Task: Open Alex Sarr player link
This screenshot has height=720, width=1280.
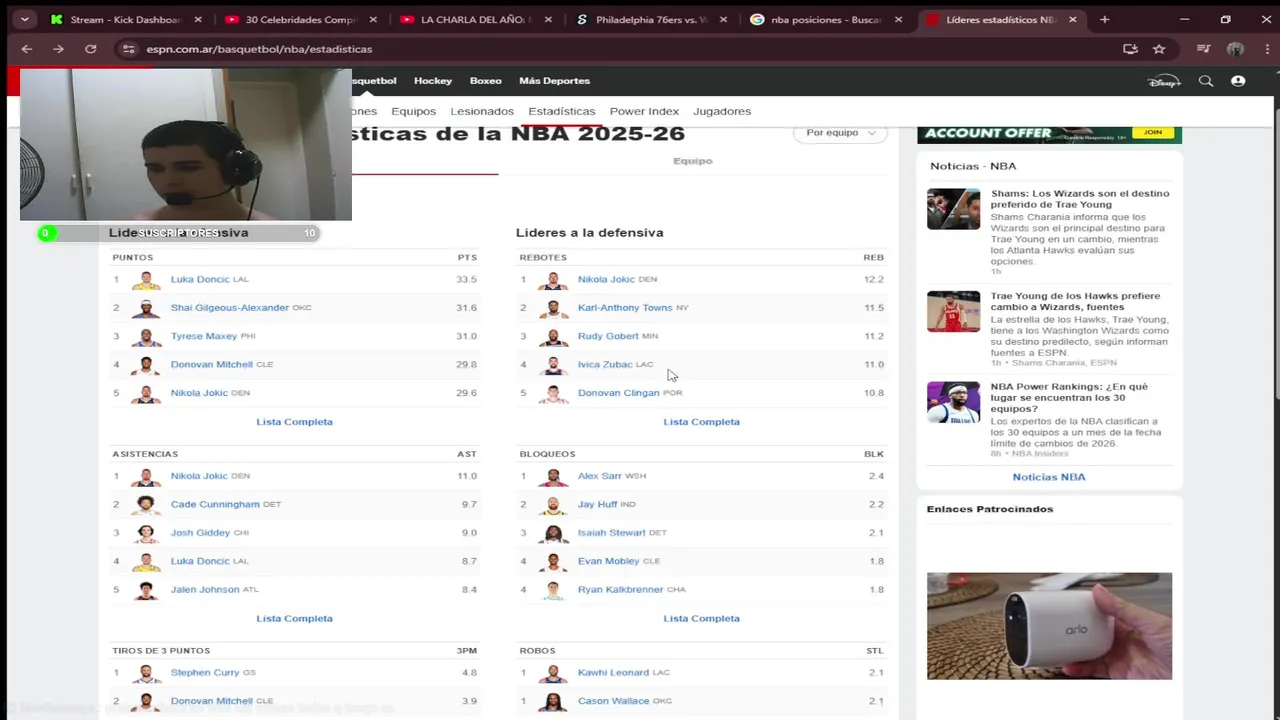Action: pyautogui.click(x=599, y=476)
